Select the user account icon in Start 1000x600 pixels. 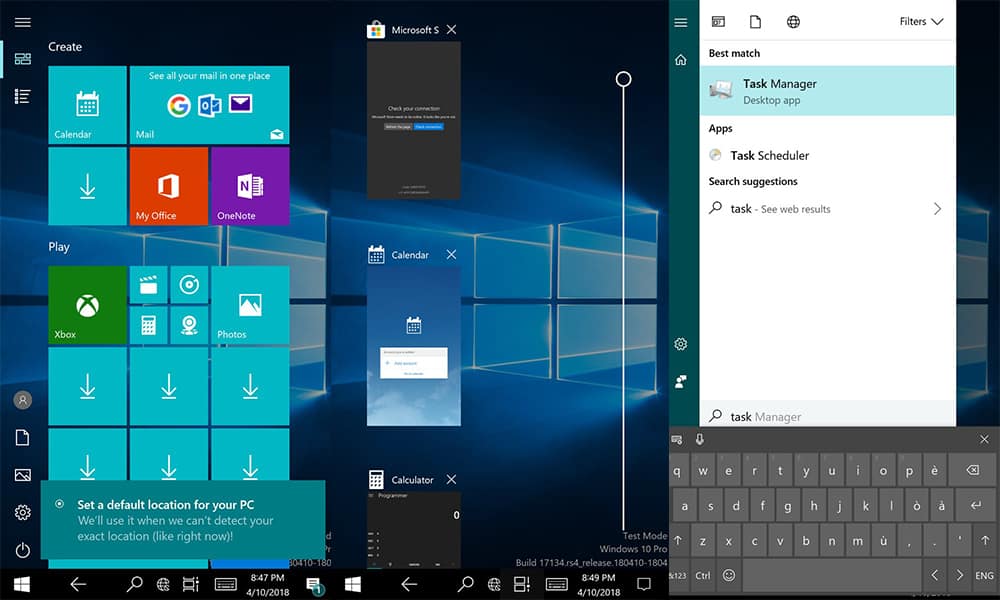[22, 399]
